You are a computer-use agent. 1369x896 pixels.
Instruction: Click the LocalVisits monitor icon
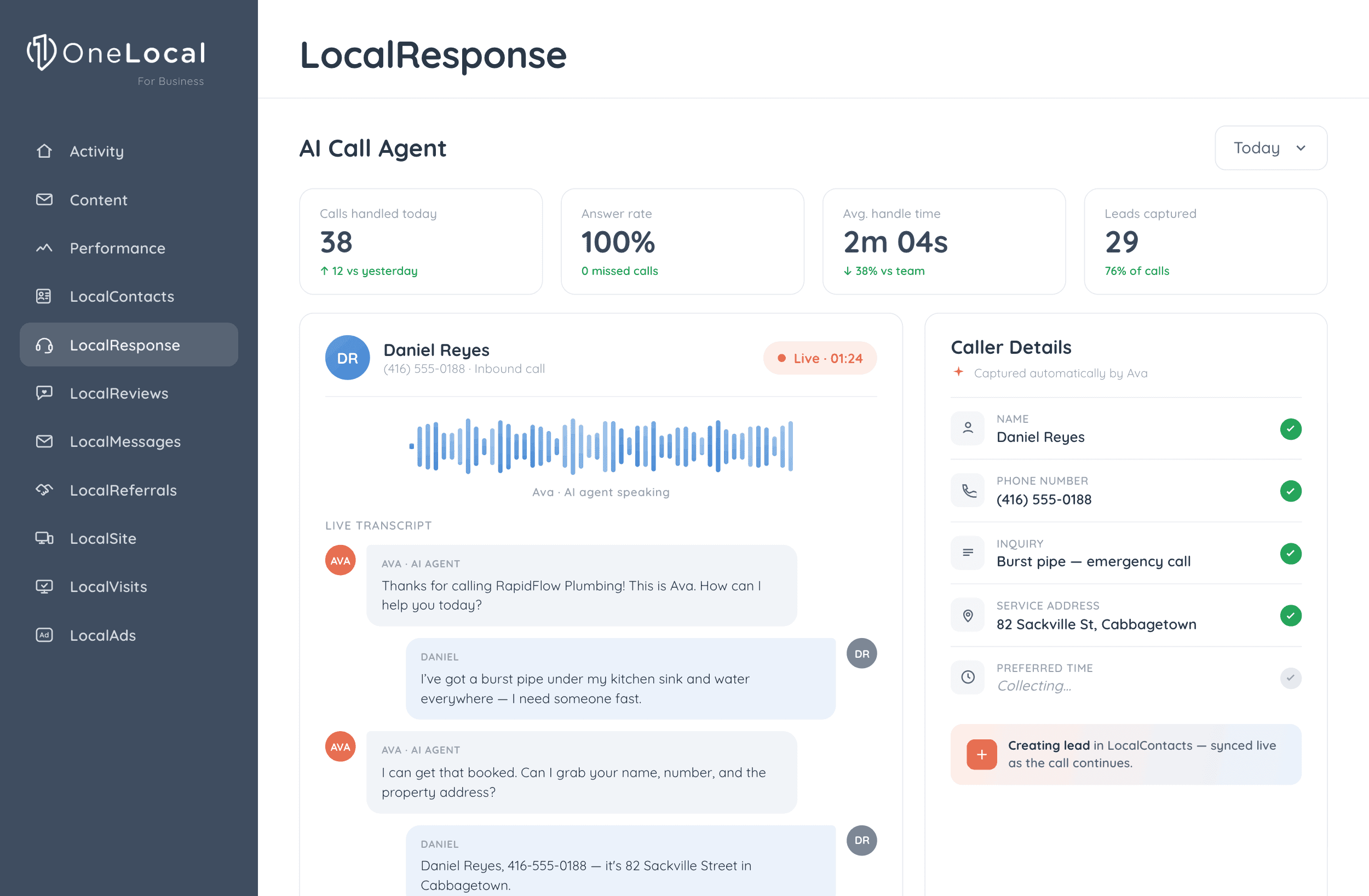click(x=44, y=587)
